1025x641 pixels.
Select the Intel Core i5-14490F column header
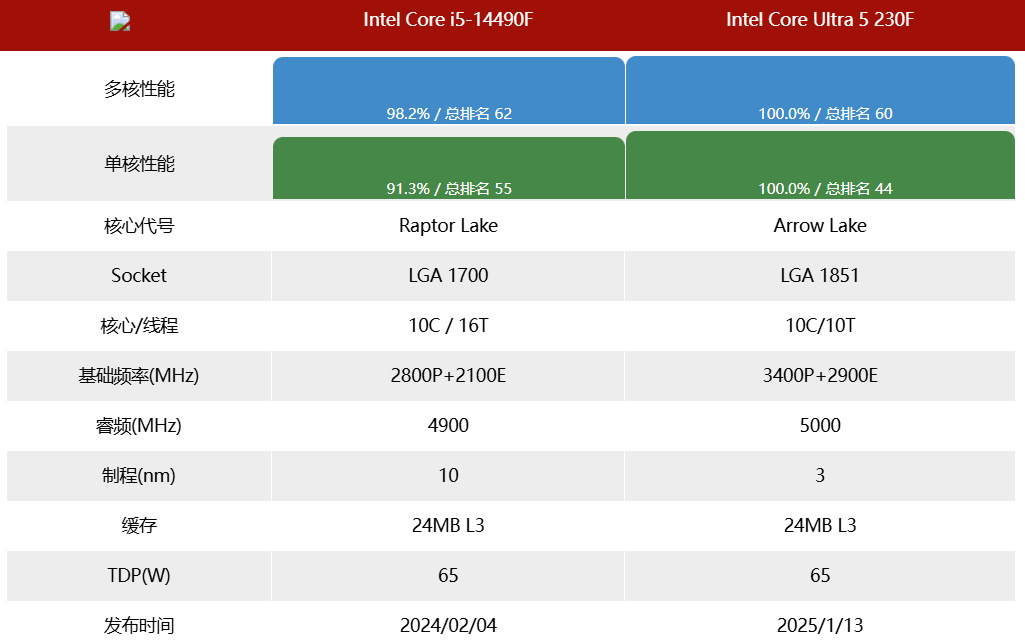[x=448, y=20]
